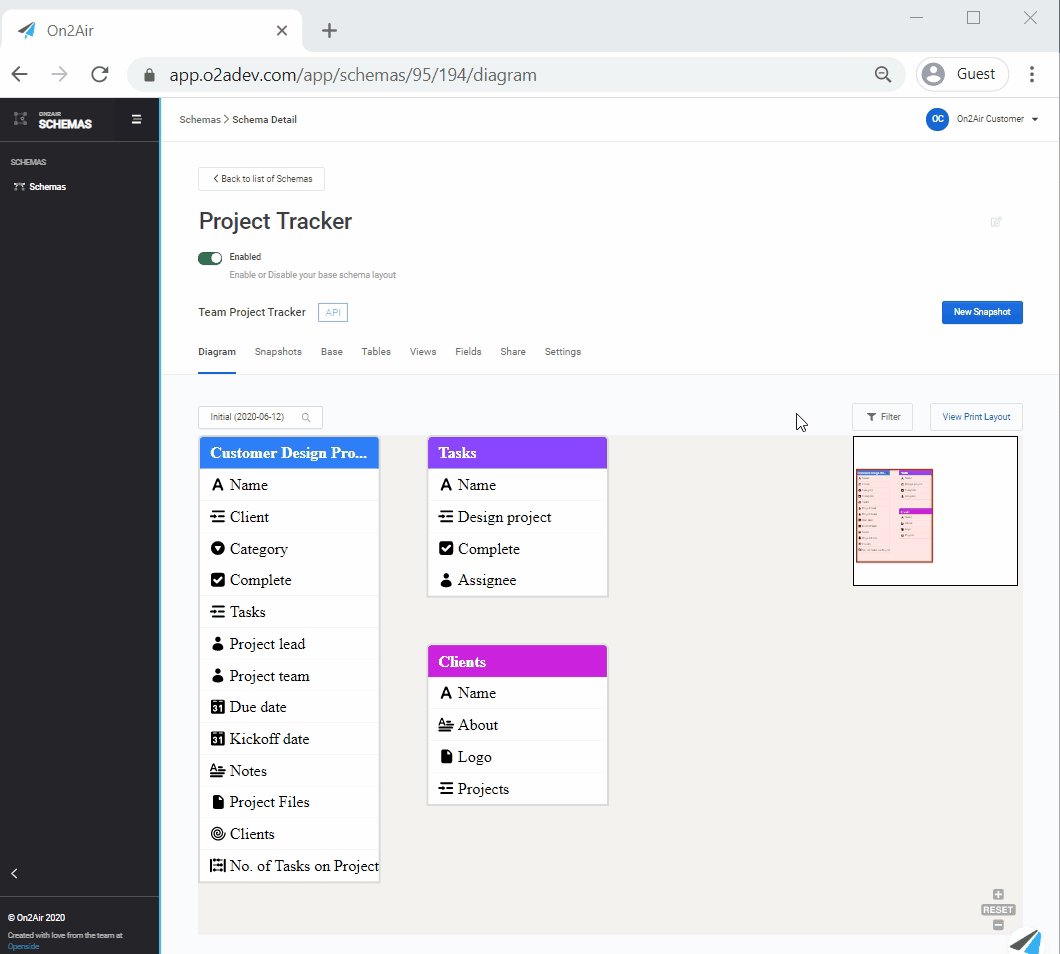Click the browser reload icon
This screenshot has width=1060, height=954.
coord(100,74)
